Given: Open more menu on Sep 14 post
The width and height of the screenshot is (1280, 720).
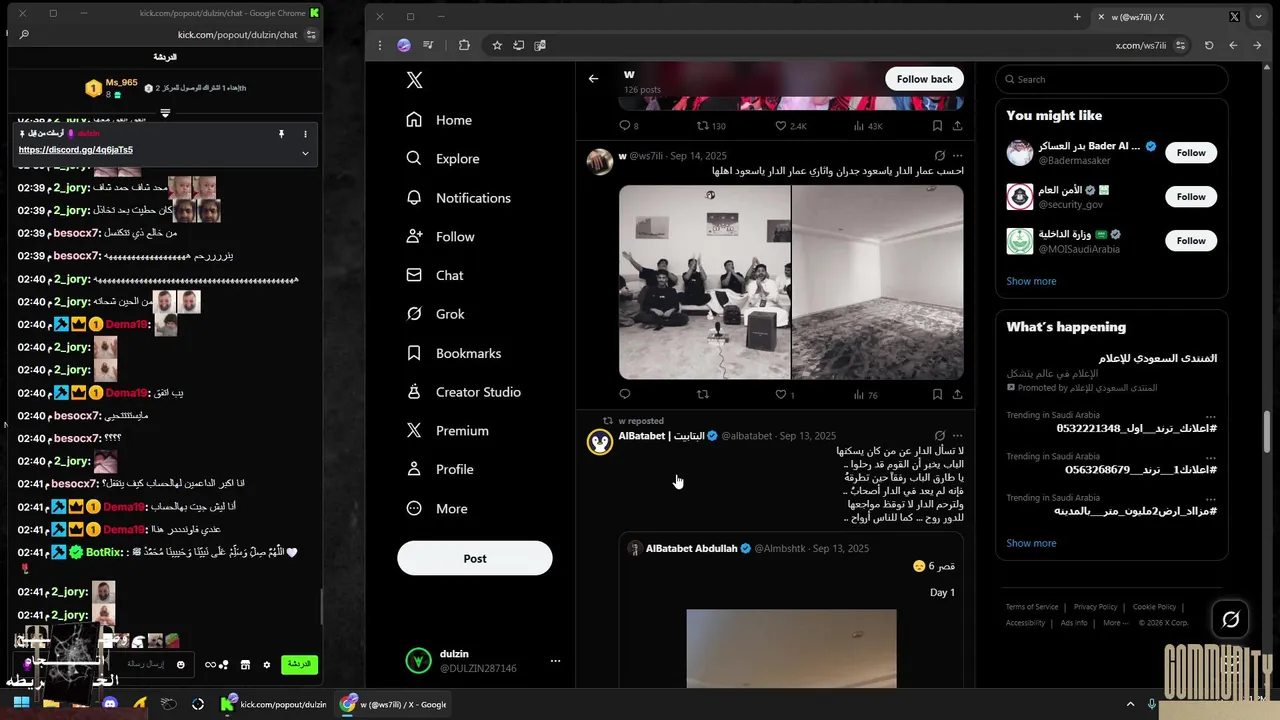Looking at the screenshot, I should 957,156.
